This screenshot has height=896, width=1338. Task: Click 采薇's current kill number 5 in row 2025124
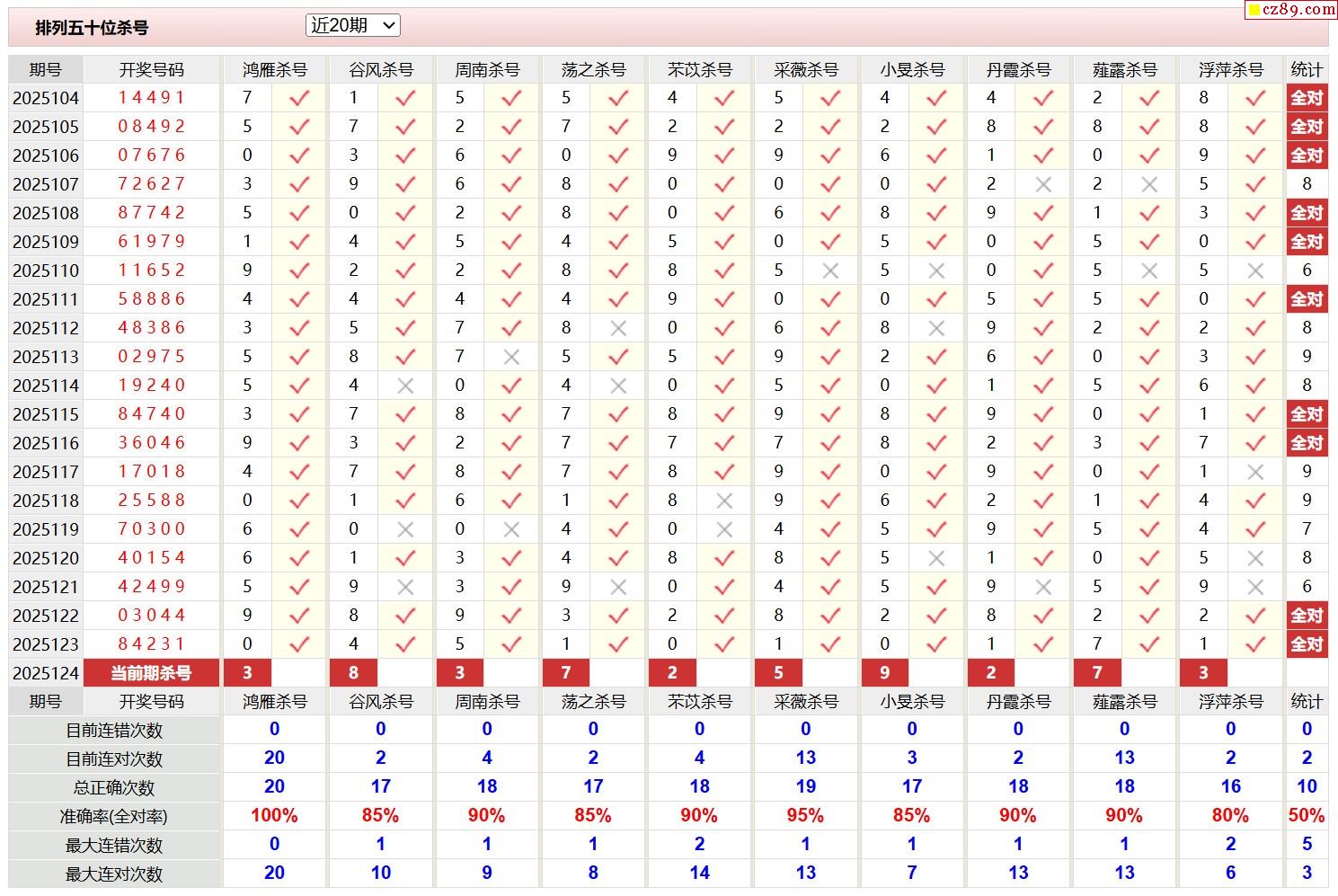(x=778, y=673)
